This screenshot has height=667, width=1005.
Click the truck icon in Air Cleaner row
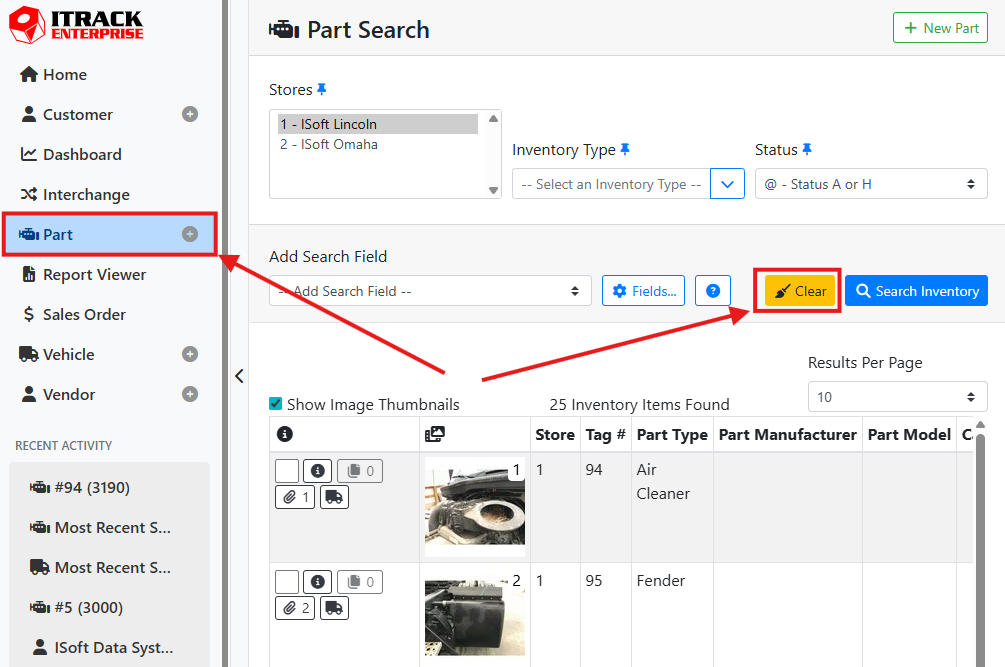click(x=334, y=497)
